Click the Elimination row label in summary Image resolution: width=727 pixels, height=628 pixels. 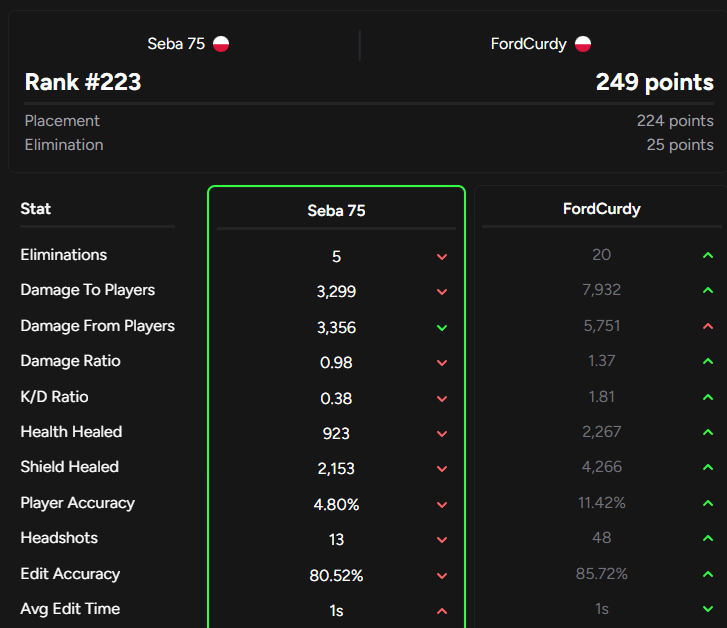(64, 145)
